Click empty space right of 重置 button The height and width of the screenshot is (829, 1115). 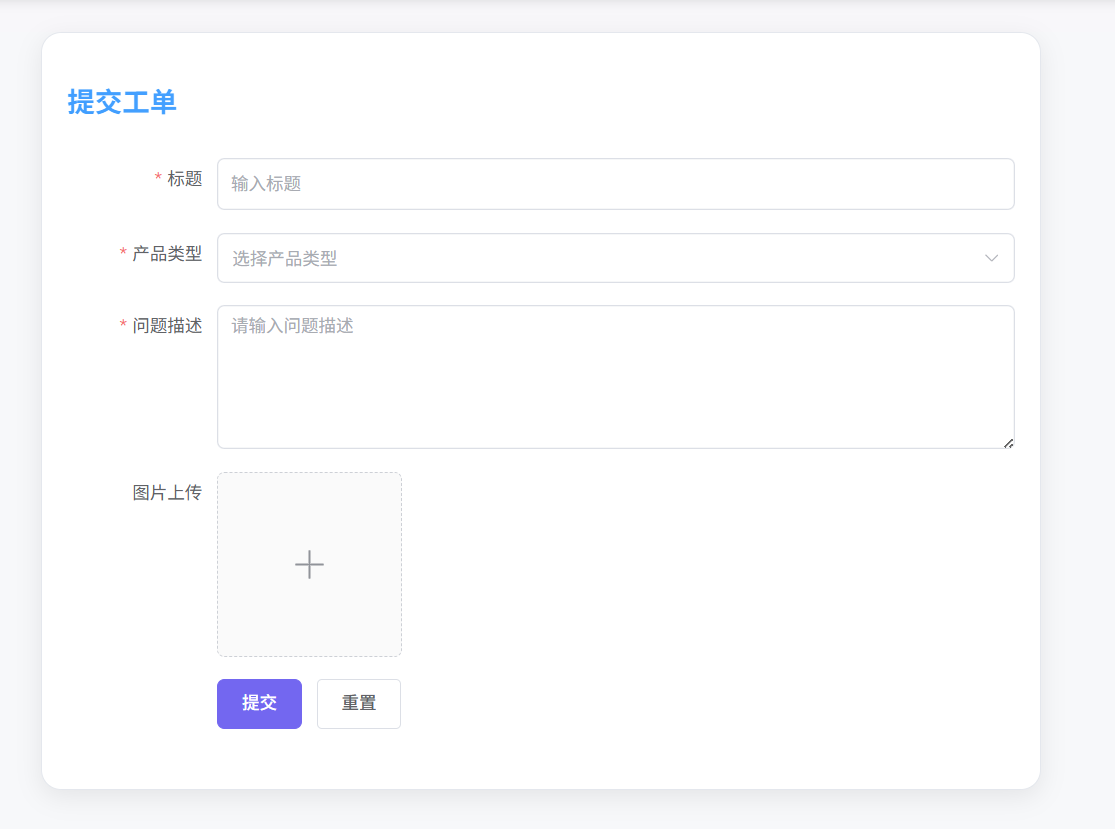tap(700, 704)
